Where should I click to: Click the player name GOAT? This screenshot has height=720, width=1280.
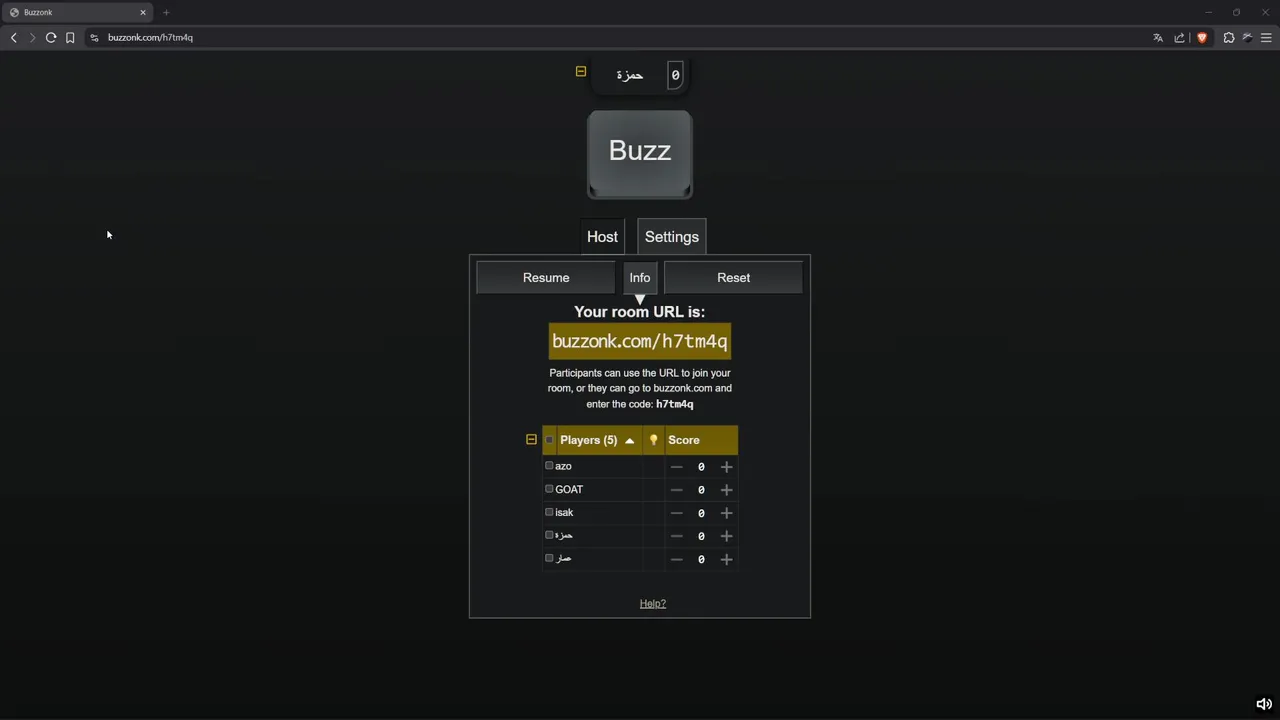click(x=569, y=489)
